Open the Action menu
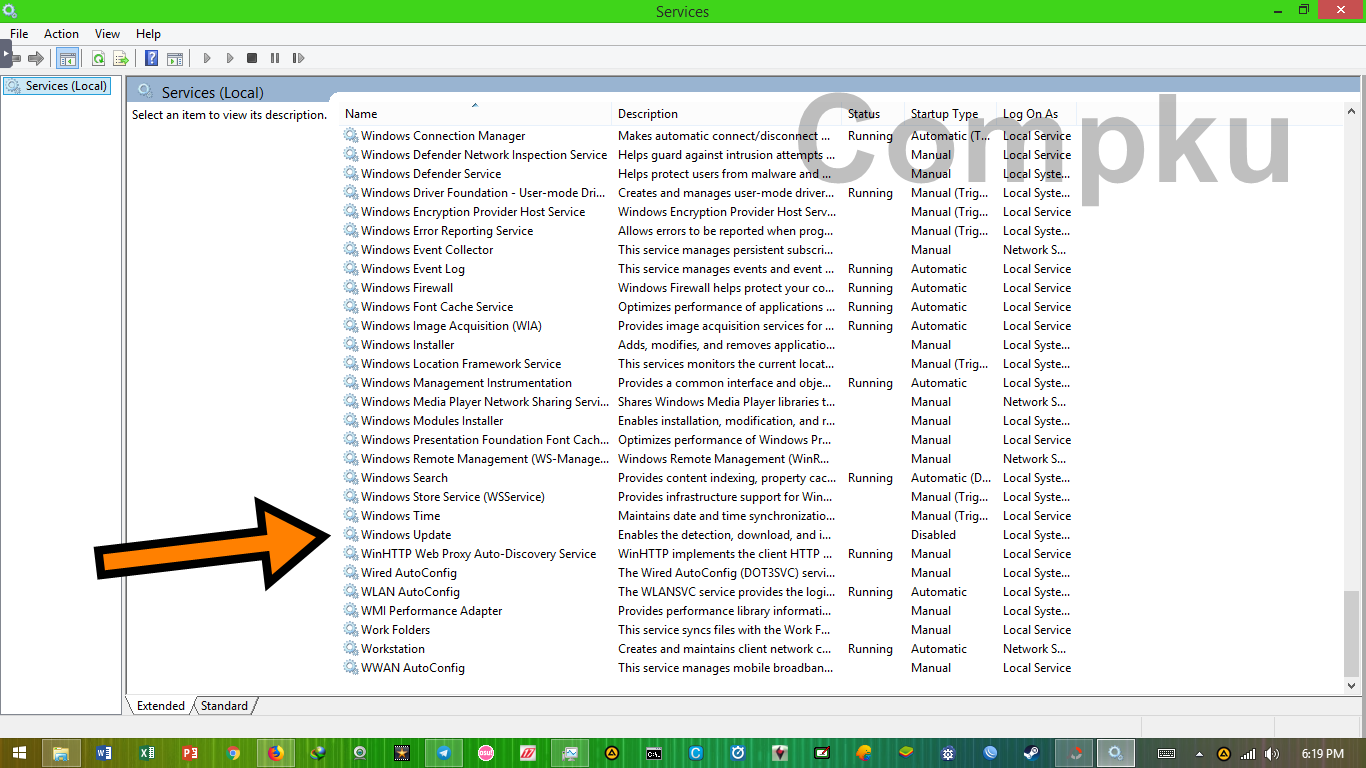Screen dimensions: 1366x768 click(61, 34)
